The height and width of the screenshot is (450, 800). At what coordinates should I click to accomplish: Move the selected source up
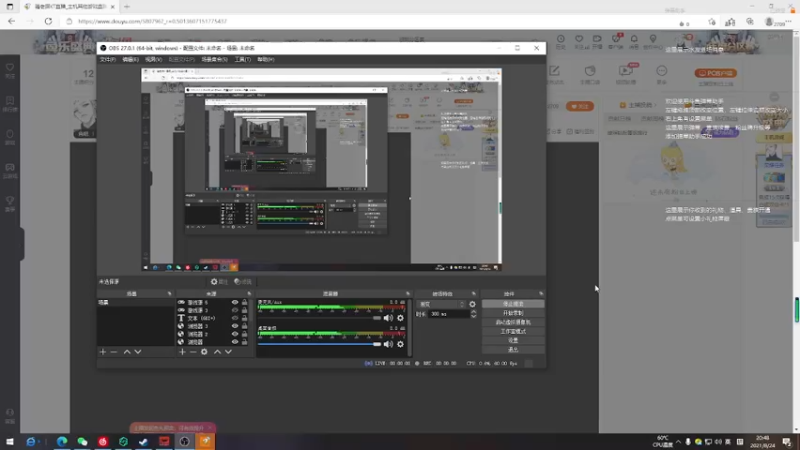click(217, 352)
